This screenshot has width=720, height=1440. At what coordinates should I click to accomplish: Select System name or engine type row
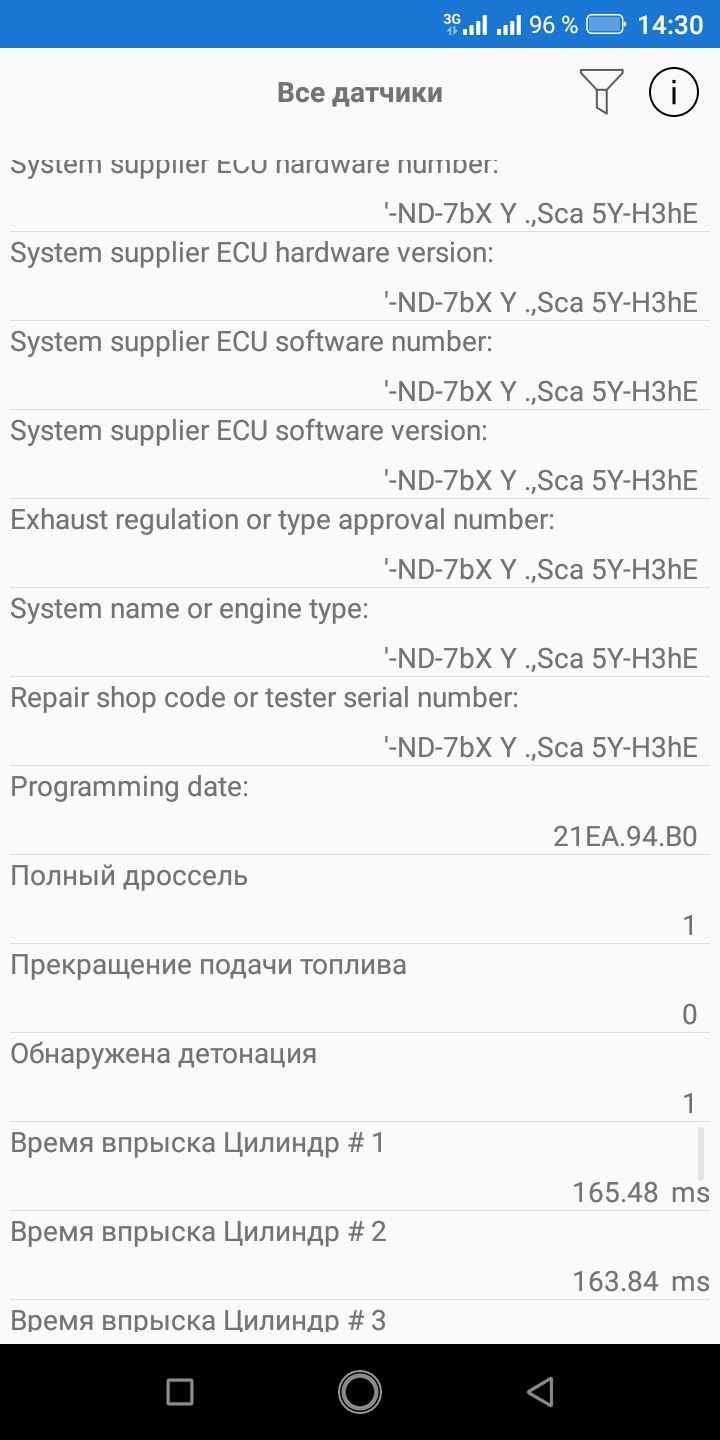(360, 633)
